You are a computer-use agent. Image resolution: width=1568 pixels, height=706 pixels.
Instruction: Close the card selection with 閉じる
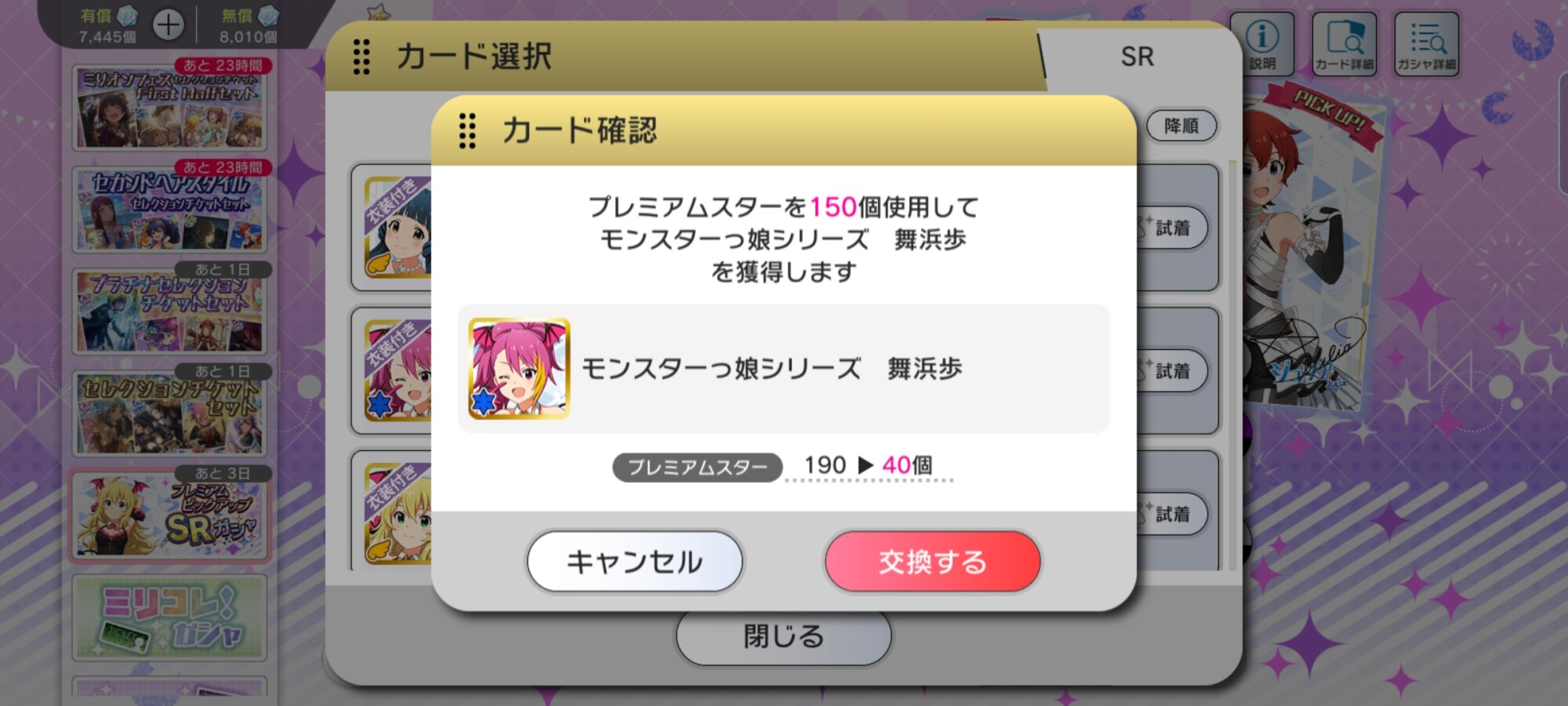point(783,637)
